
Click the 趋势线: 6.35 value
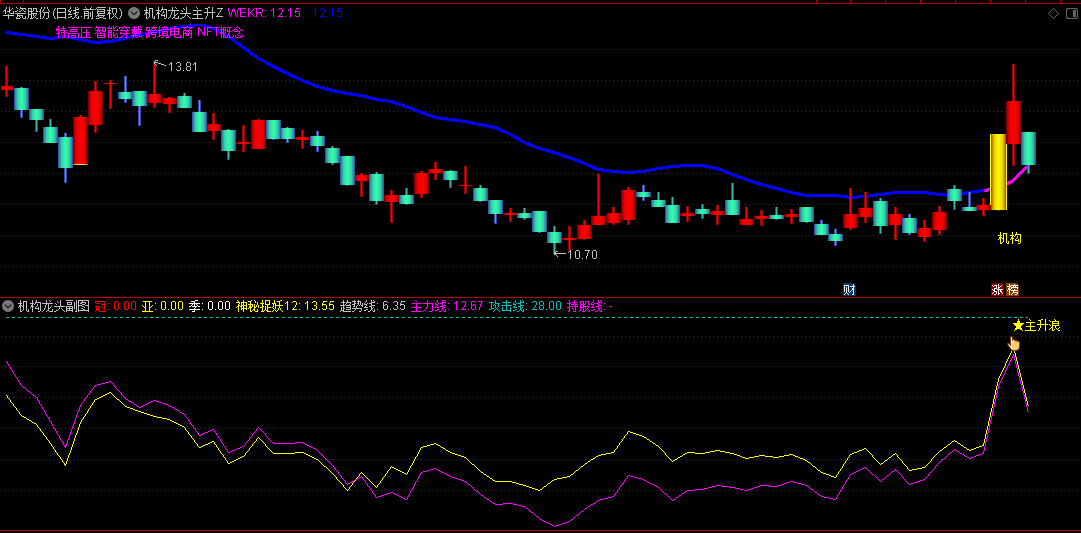(372, 305)
